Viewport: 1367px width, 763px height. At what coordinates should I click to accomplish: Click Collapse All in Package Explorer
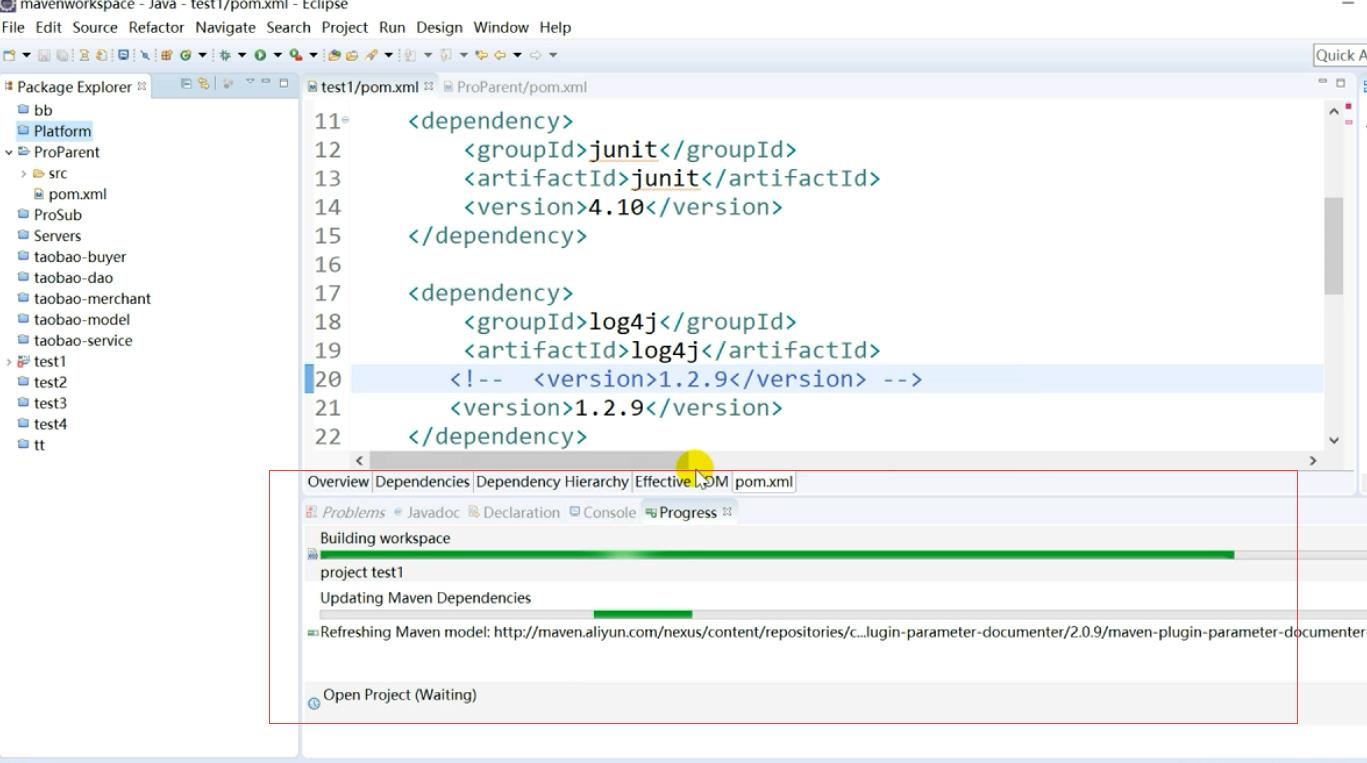pyautogui.click(x=188, y=86)
